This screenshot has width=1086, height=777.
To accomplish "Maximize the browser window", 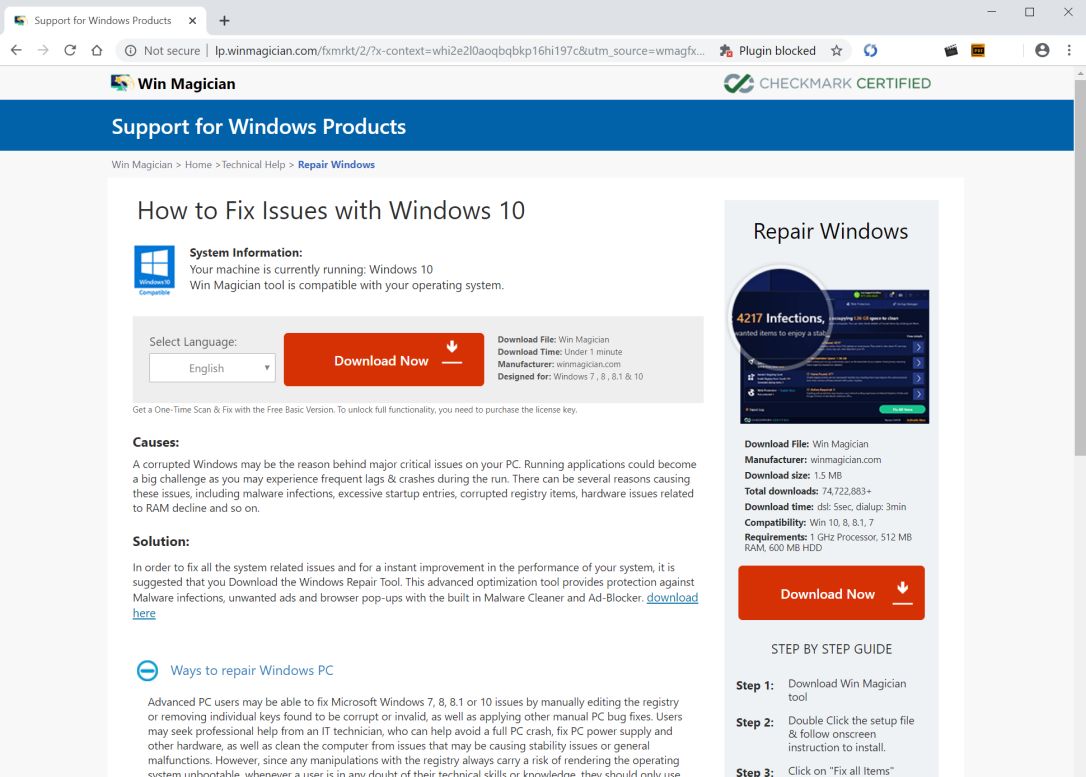I will (1030, 12).
